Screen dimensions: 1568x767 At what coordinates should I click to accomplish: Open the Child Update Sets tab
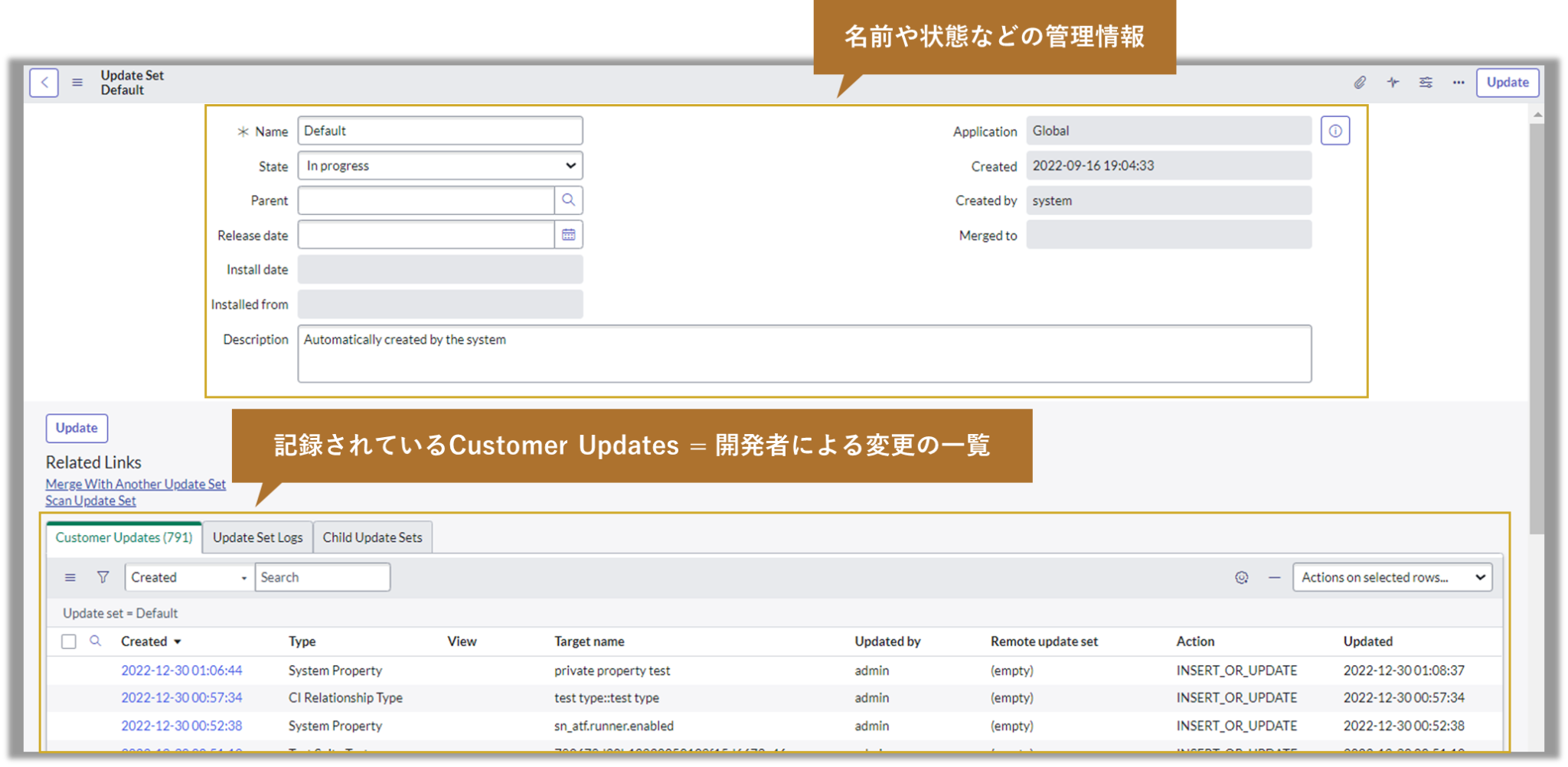(373, 537)
